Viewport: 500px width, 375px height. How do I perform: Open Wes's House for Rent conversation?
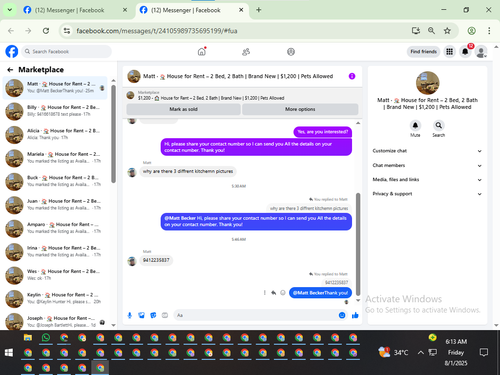[55, 275]
